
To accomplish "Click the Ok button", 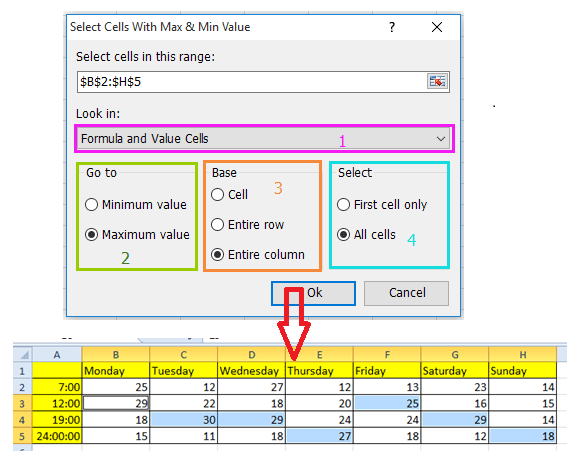I will coord(313,293).
